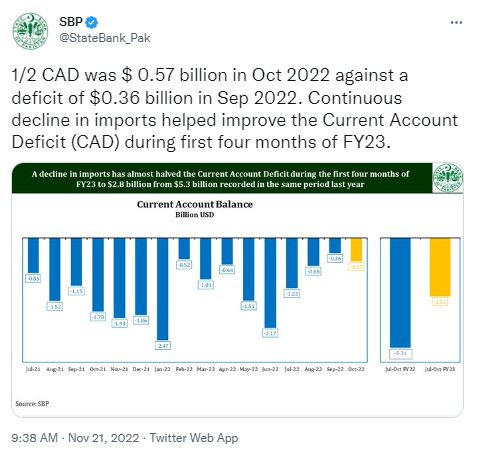Click the Jul-Oct FY22 blue bar
Image resolution: width=477 pixels, height=454 pixels.
(400, 293)
